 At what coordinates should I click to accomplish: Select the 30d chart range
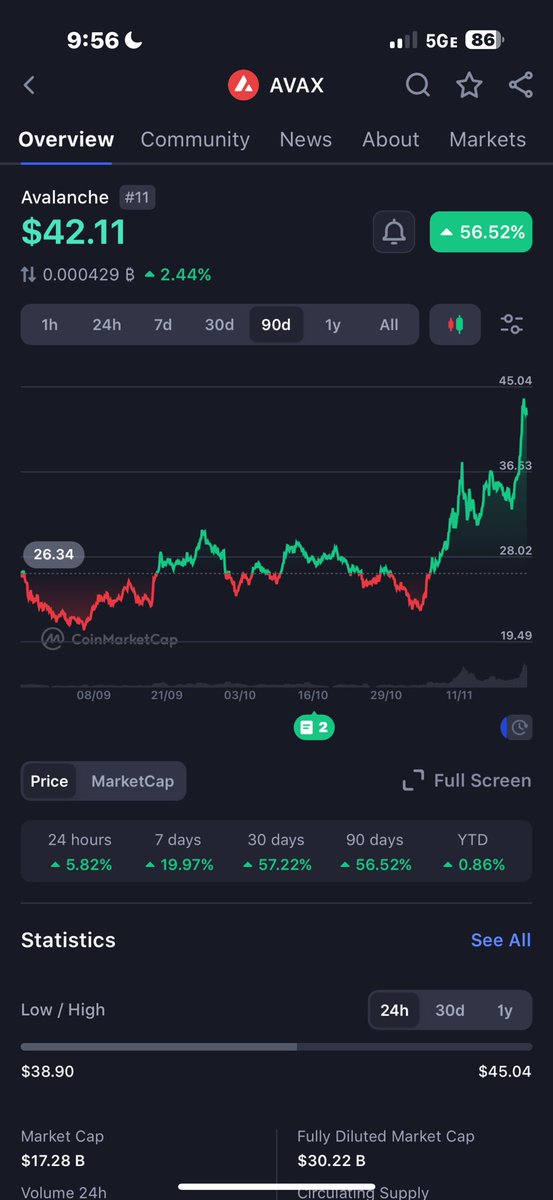click(219, 324)
